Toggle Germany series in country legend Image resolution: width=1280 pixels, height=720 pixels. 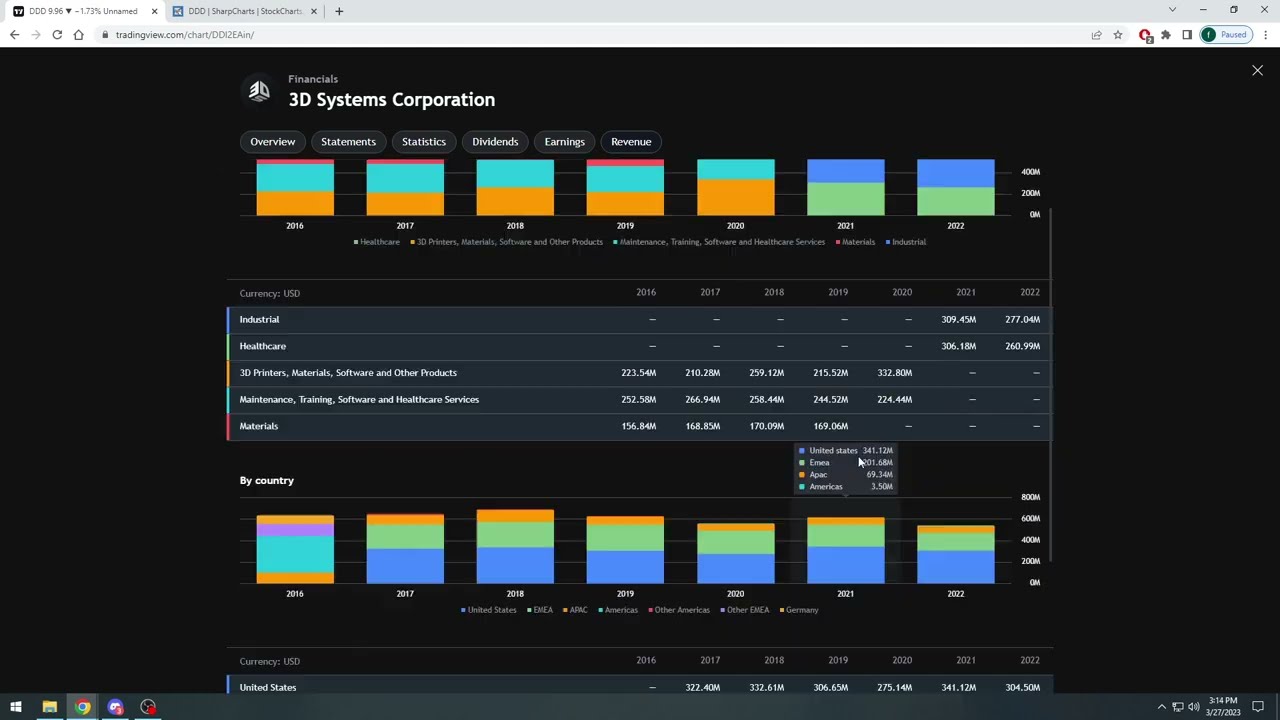click(x=798, y=610)
